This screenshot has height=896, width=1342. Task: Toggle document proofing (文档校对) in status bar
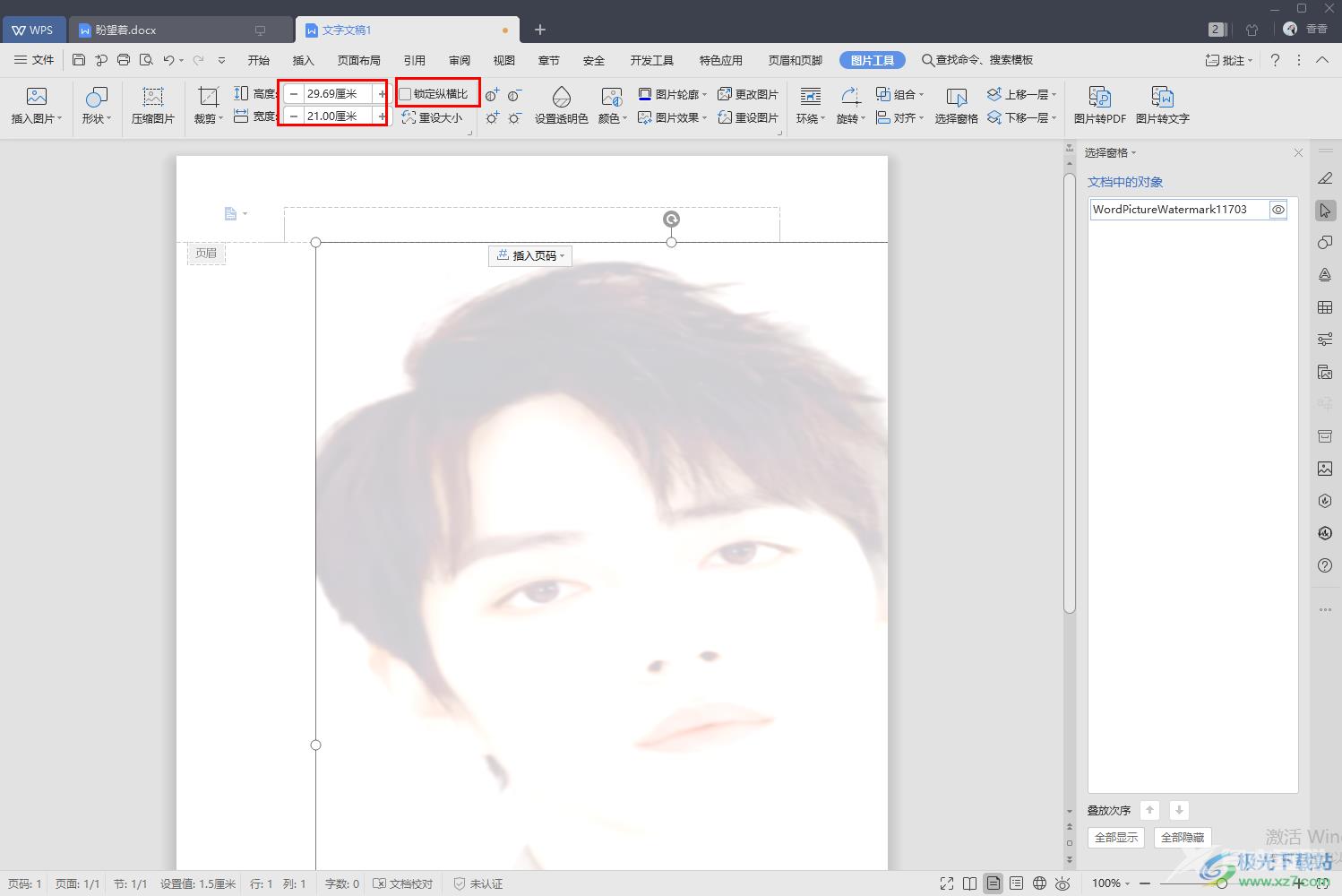click(403, 883)
